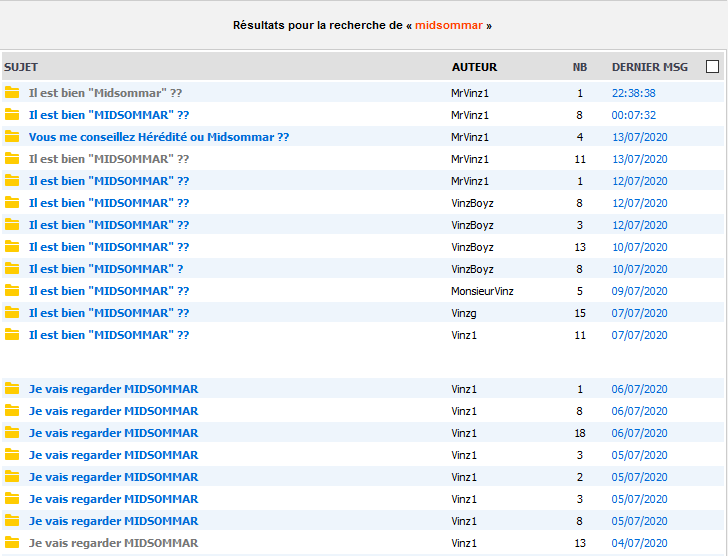Click DERNIER MSG column header

[650, 67]
